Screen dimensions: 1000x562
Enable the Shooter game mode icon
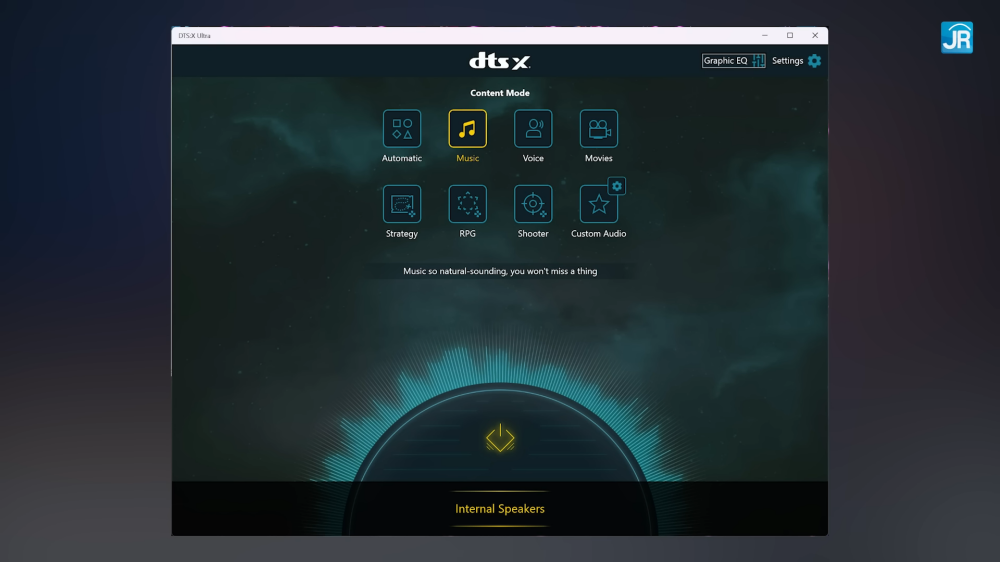pyautogui.click(x=533, y=204)
